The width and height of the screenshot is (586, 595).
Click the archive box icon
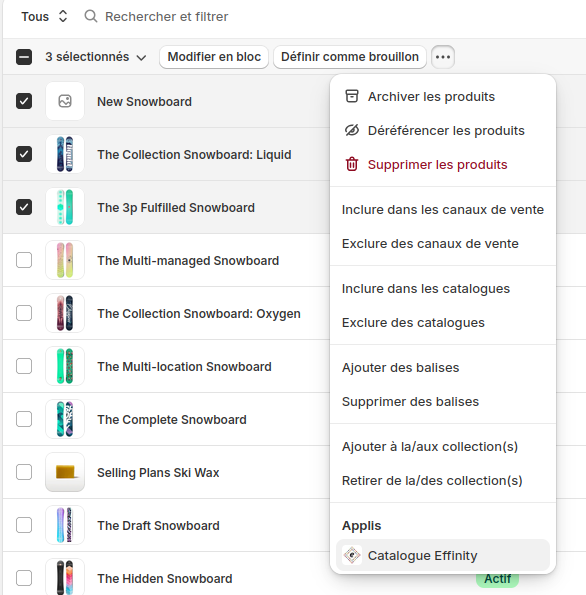click(351, 96)
